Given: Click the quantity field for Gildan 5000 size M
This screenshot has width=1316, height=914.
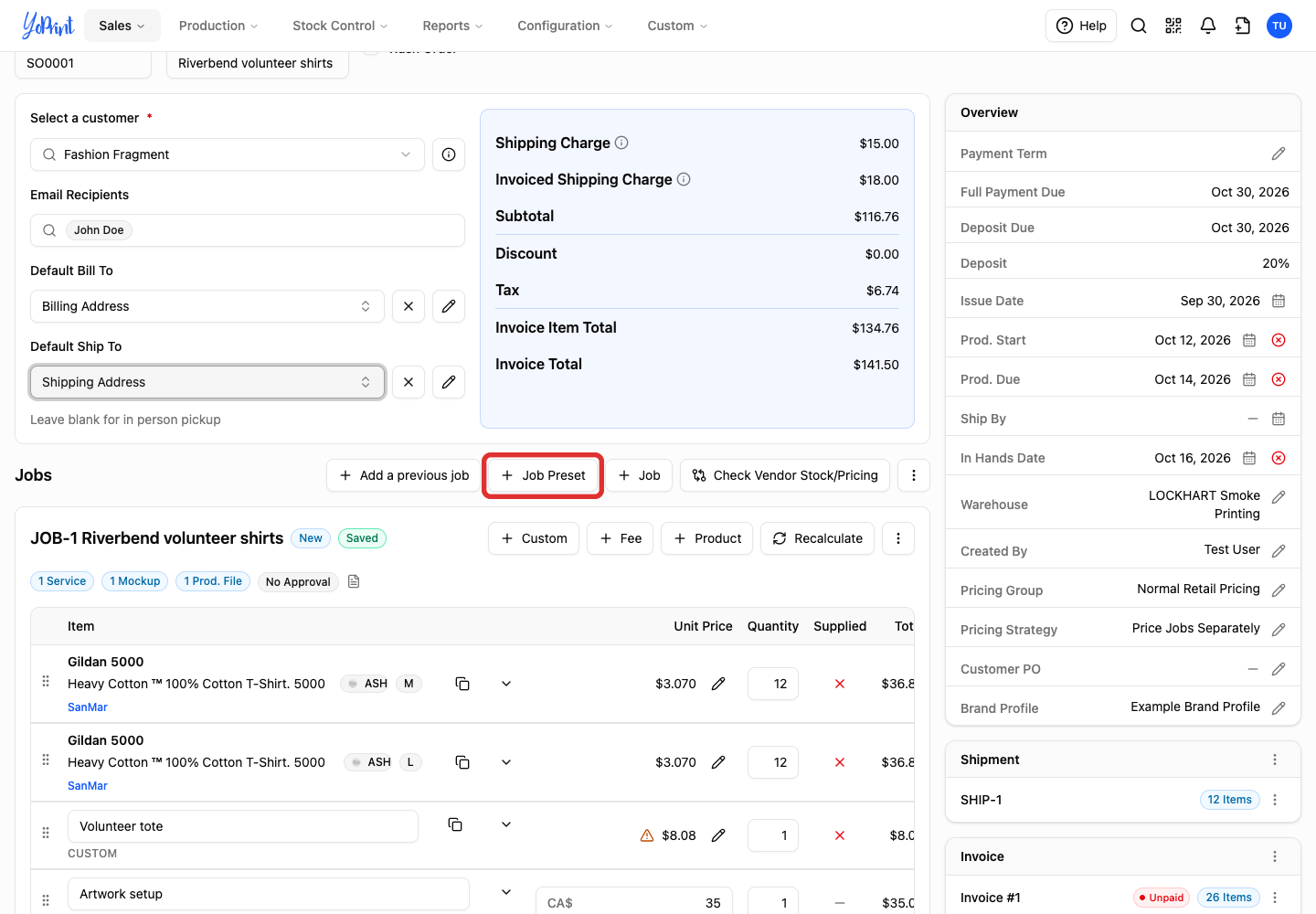Looking at the screenshot, I should point(773,684).
